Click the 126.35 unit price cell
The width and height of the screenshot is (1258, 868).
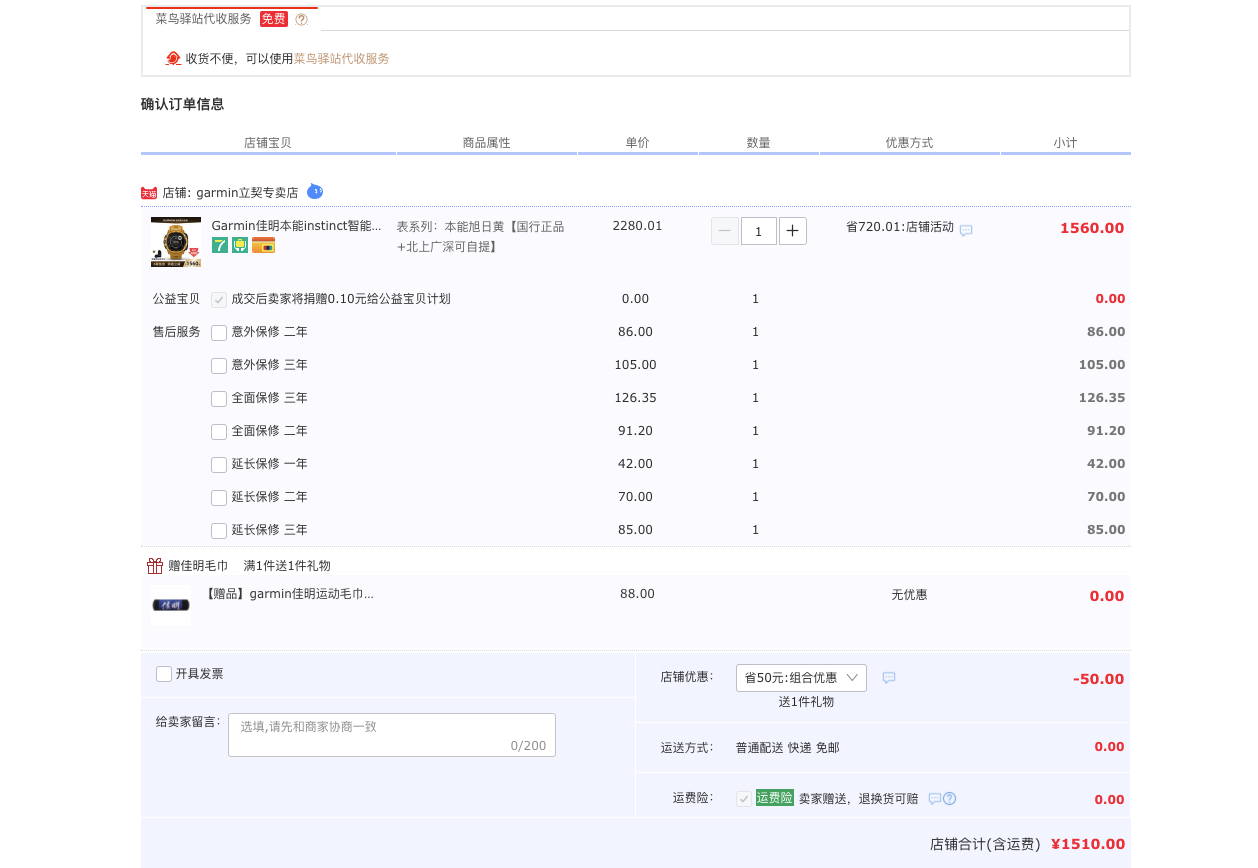coord(636,398)
